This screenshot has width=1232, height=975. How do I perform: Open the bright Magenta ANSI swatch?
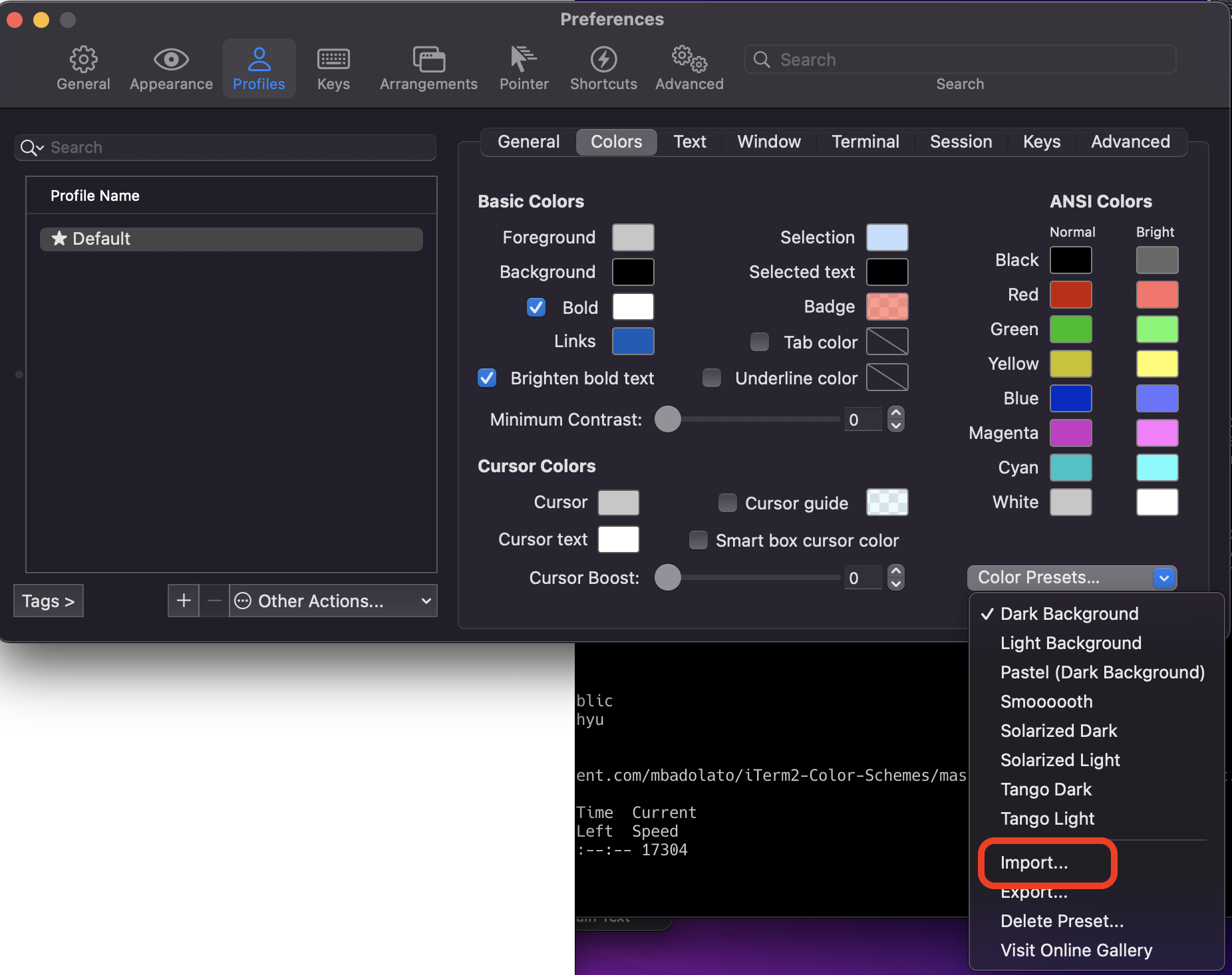click(1157, 433)
